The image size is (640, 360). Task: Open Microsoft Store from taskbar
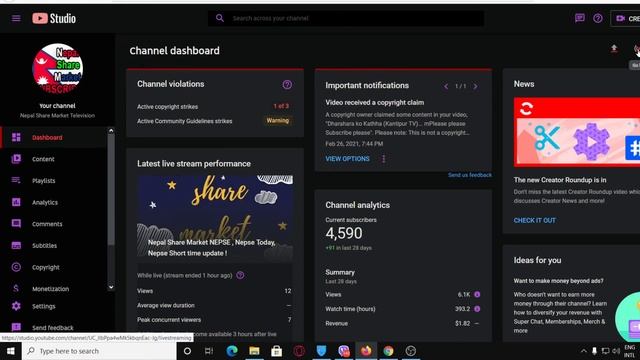276,351
